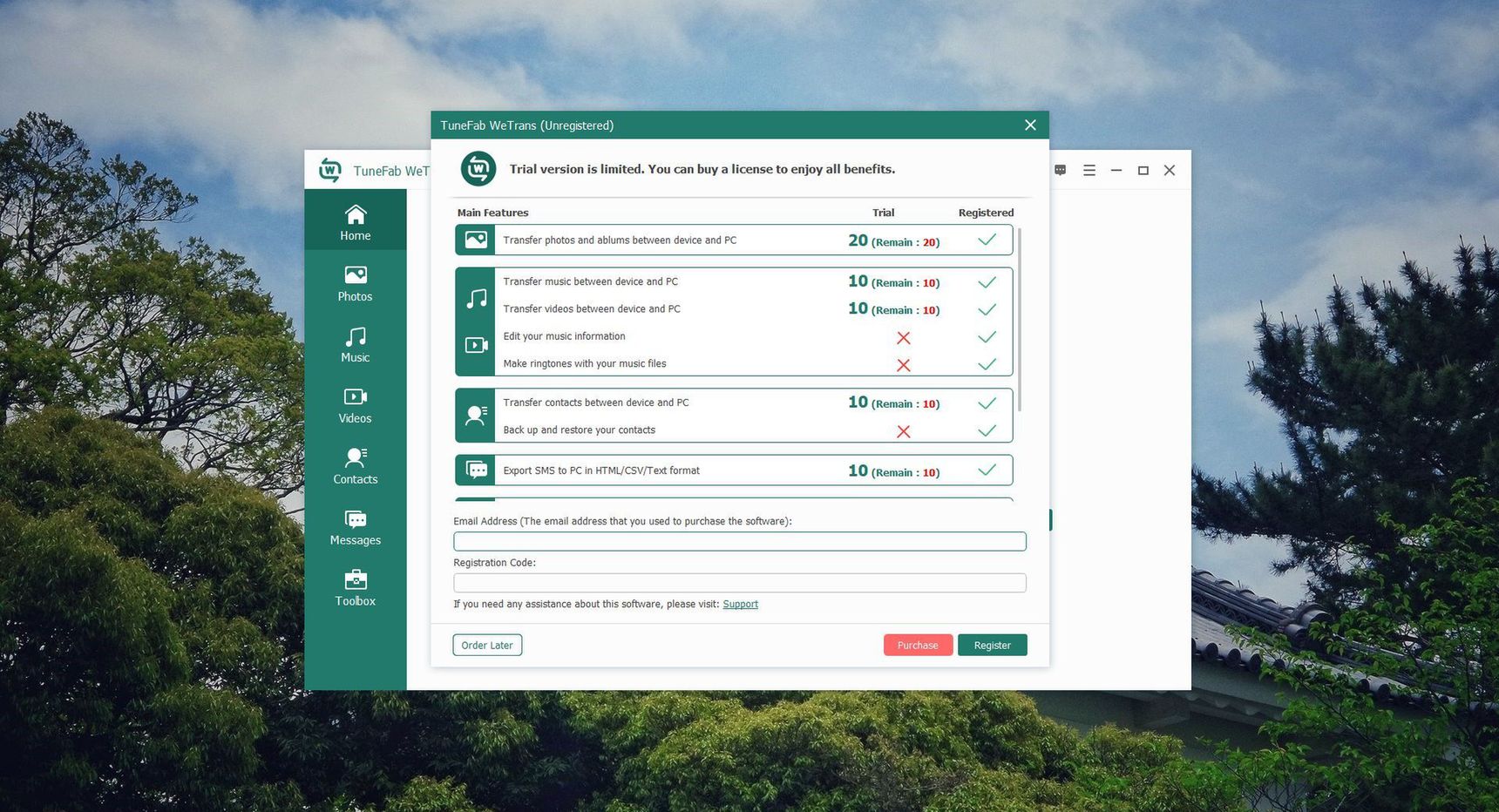Click registered checkmark for Transfer photos row
This screenshot has height=812, width=1499.
[987, 240]
